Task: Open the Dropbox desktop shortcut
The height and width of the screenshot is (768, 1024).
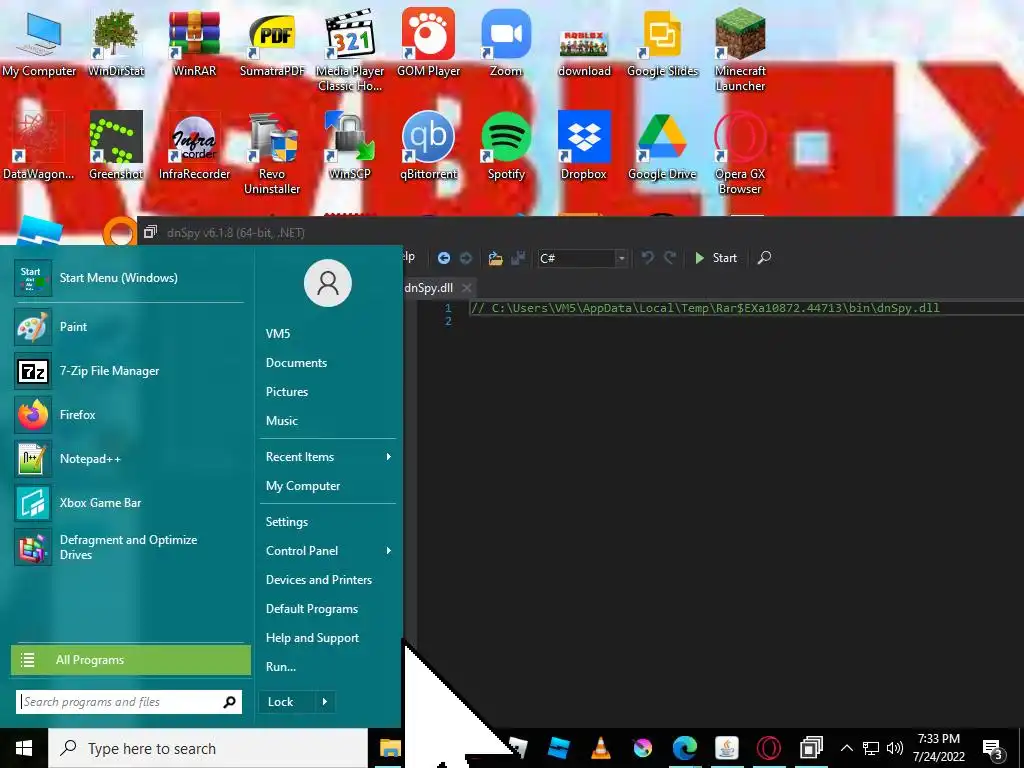Action: 584,145
